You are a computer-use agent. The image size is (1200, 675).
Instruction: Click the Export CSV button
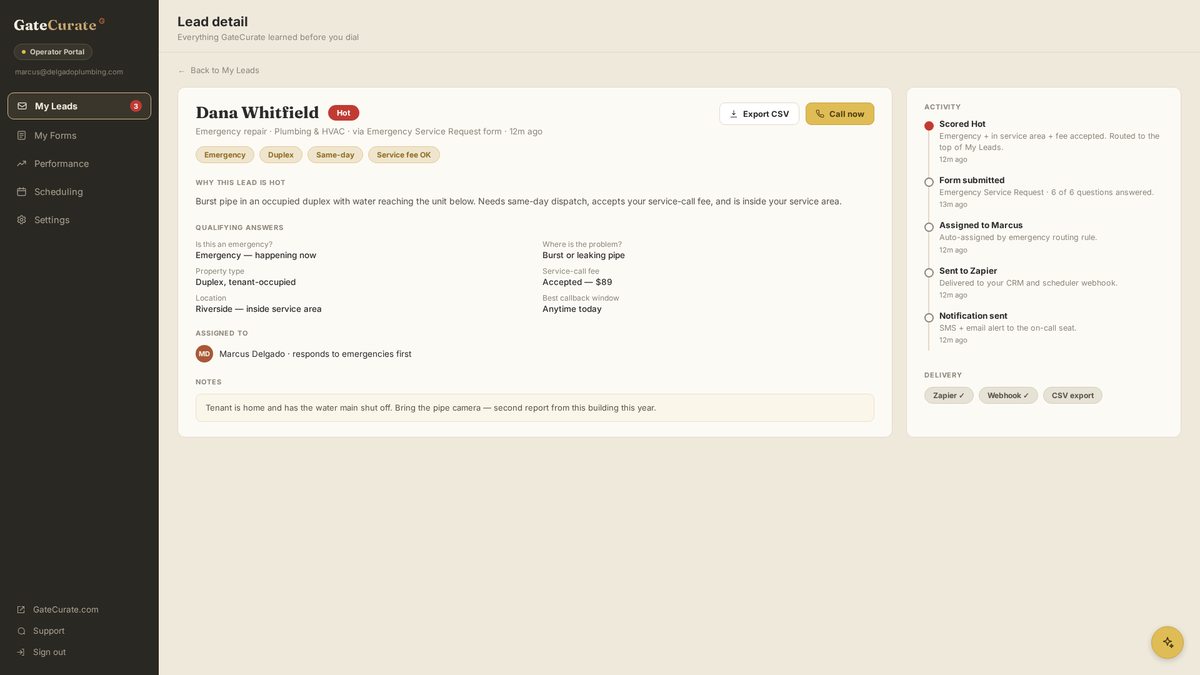(759, 114)
